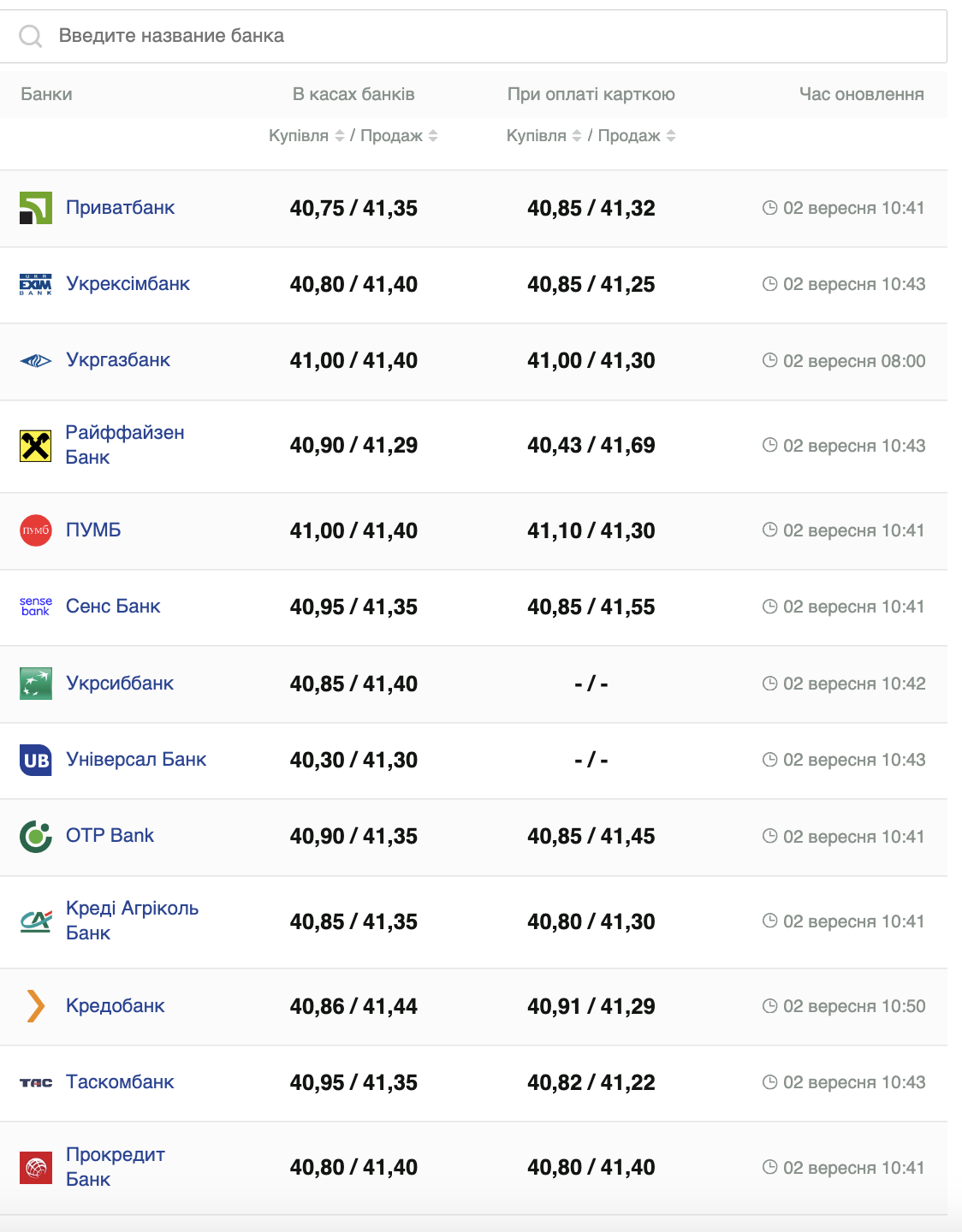Open the Укргазбанк bank link
Screen dimensions: 962x1232
click(118, 360)
